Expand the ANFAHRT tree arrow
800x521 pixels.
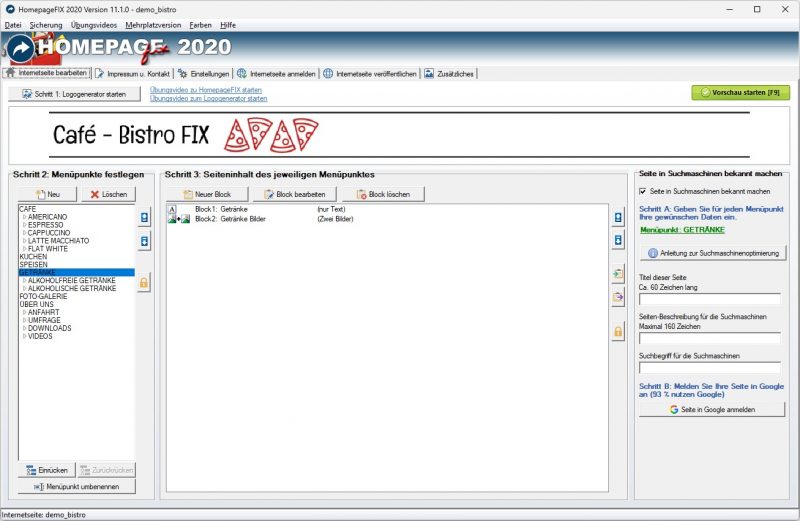(x=24, y=312)
